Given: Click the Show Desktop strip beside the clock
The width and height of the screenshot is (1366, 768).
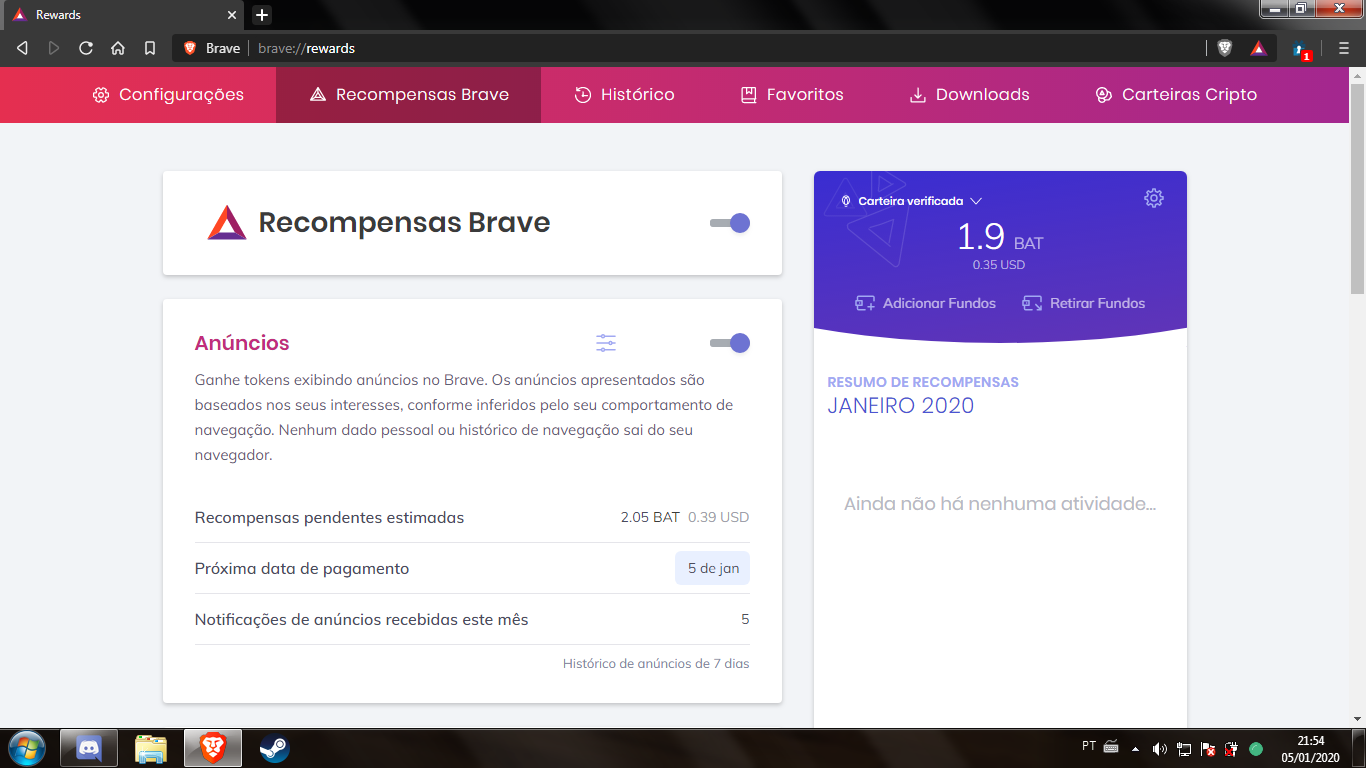Looking at the screenshot, I should click(x=1358, y=748).
